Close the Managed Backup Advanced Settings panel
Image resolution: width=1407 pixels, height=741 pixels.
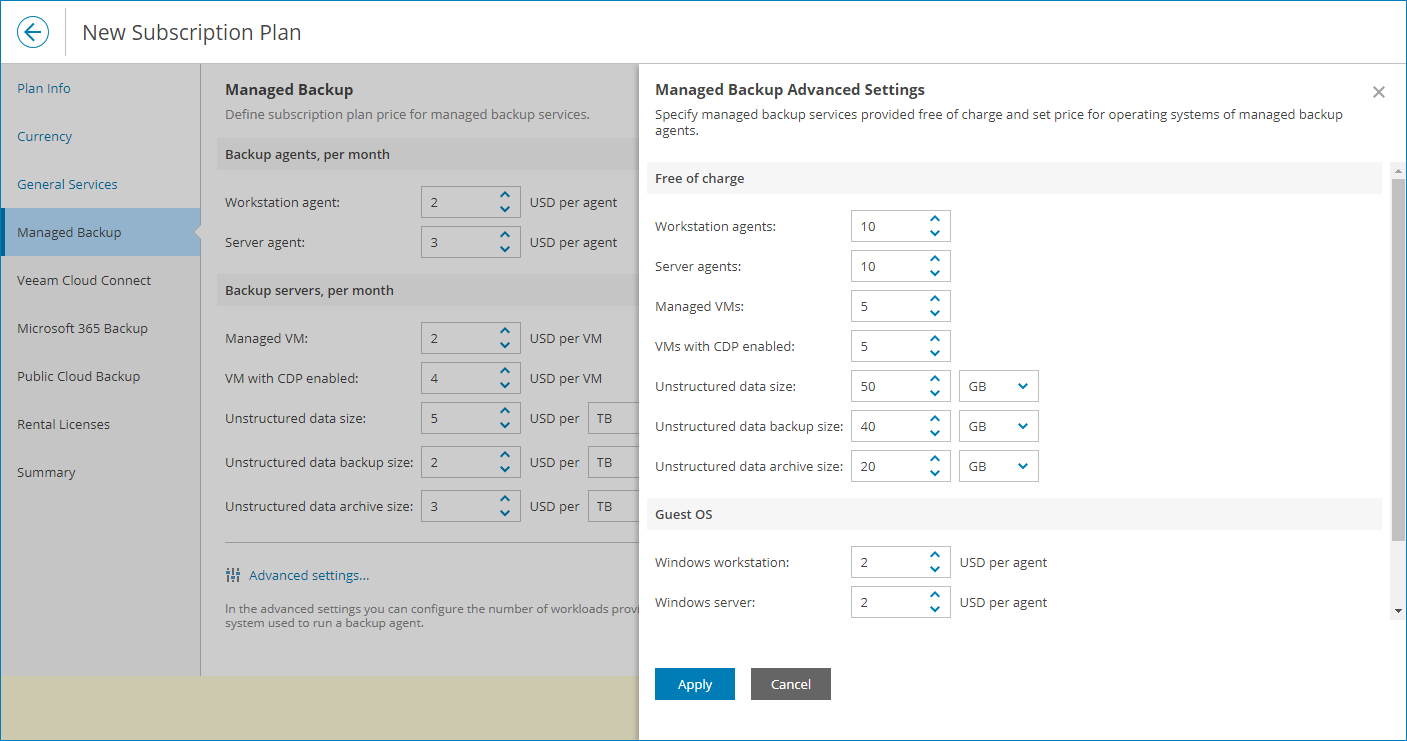[x=1379, y=92]
